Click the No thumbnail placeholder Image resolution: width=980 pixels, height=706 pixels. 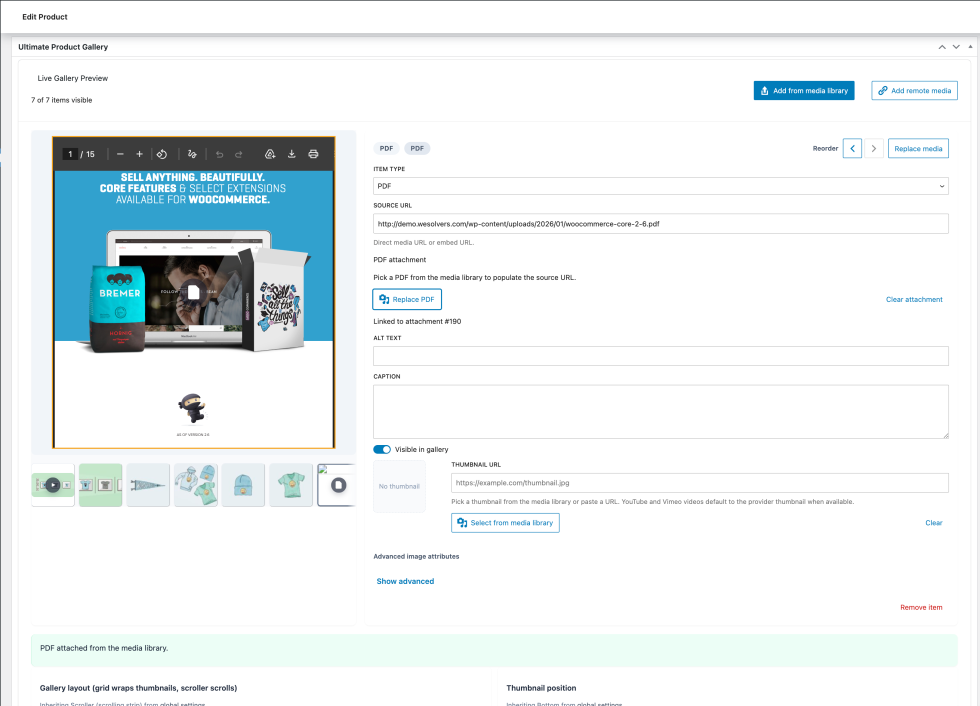pos(399,487)
